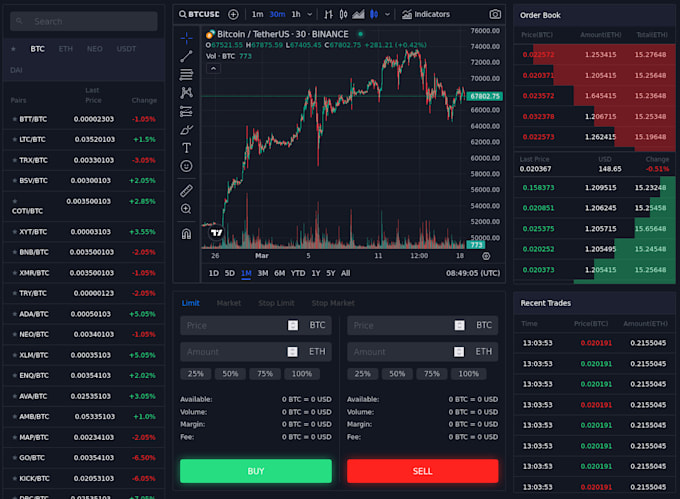This screenshot has height=499, width=680.
Task: Click the 67802.75 current price label
Action: coord(485,96)
